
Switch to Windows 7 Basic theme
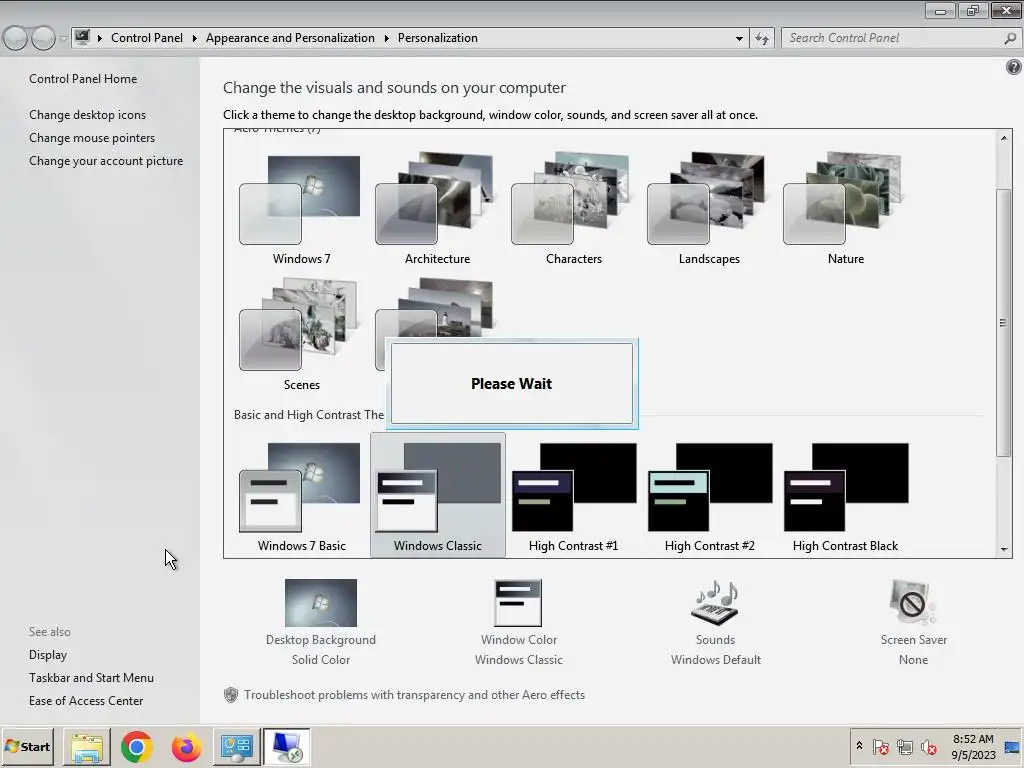(x=301, y=496)
